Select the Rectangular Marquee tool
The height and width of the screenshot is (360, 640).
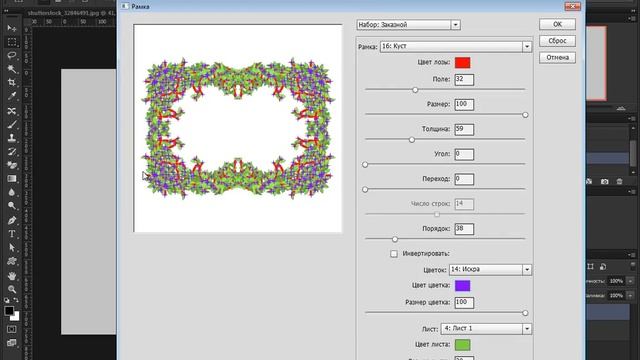click(12, 42)
